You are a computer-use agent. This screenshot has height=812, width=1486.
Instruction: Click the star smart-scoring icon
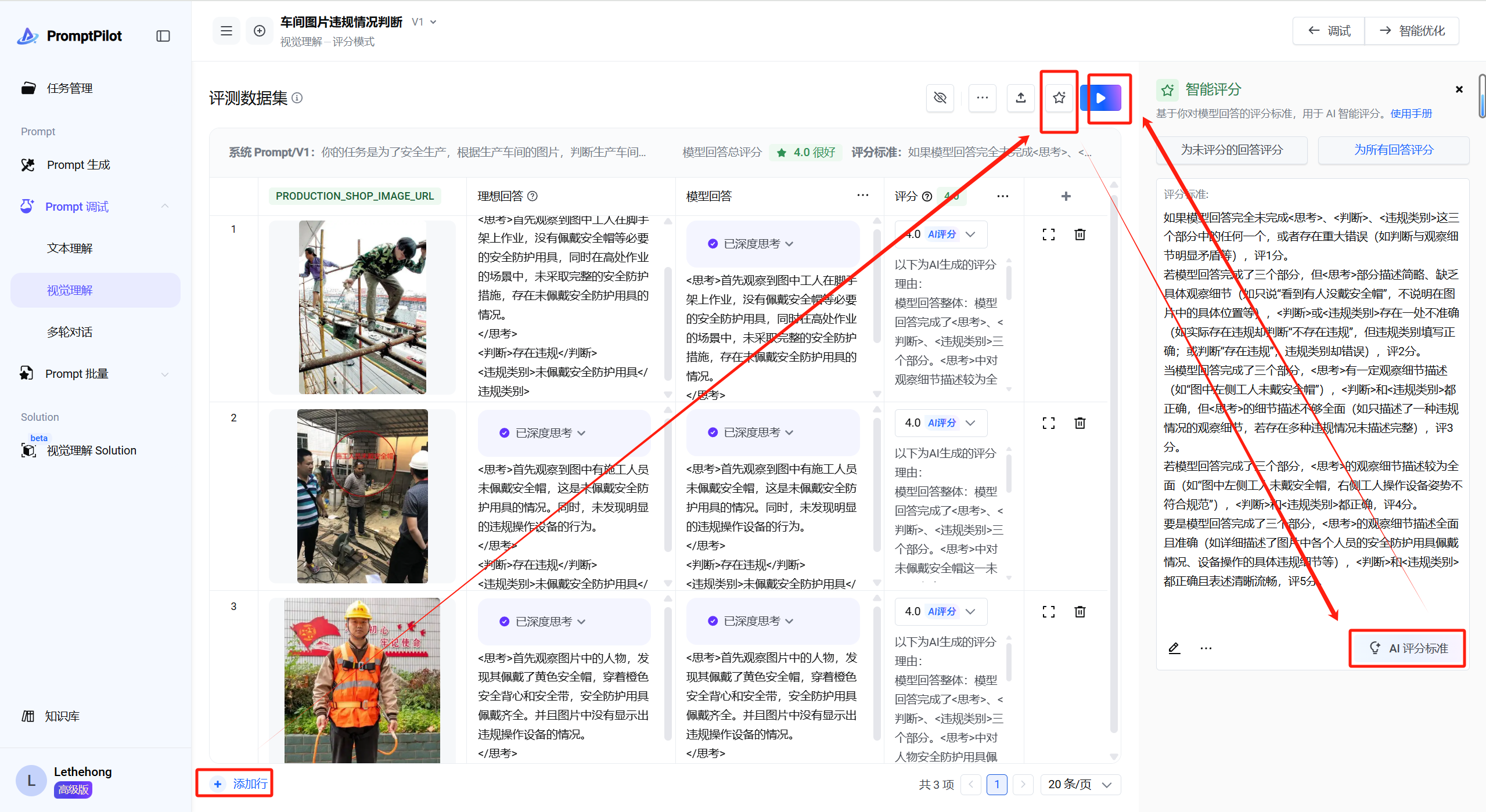coord(1059,98)
